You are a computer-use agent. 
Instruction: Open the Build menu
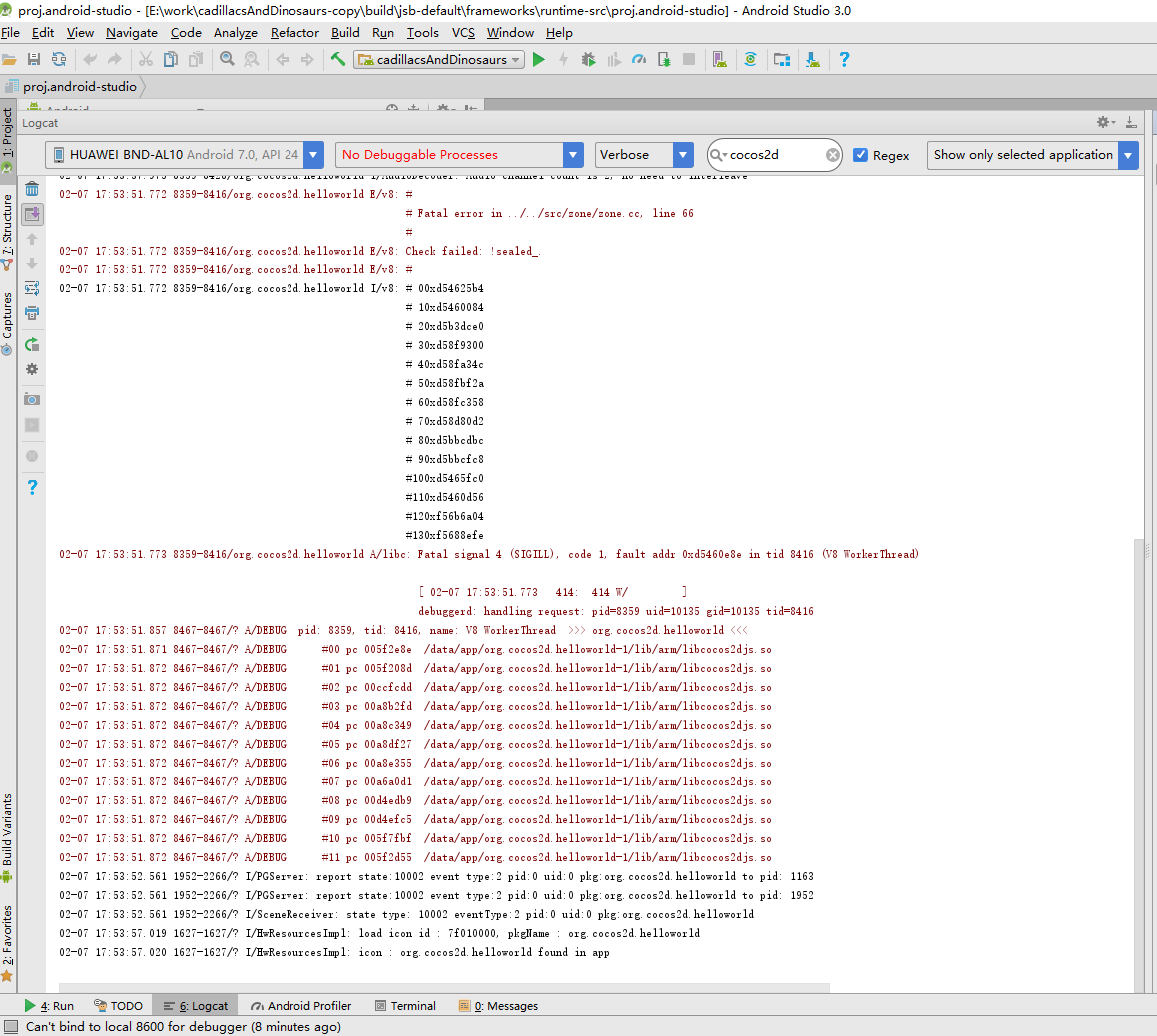[x=345, y=33]
